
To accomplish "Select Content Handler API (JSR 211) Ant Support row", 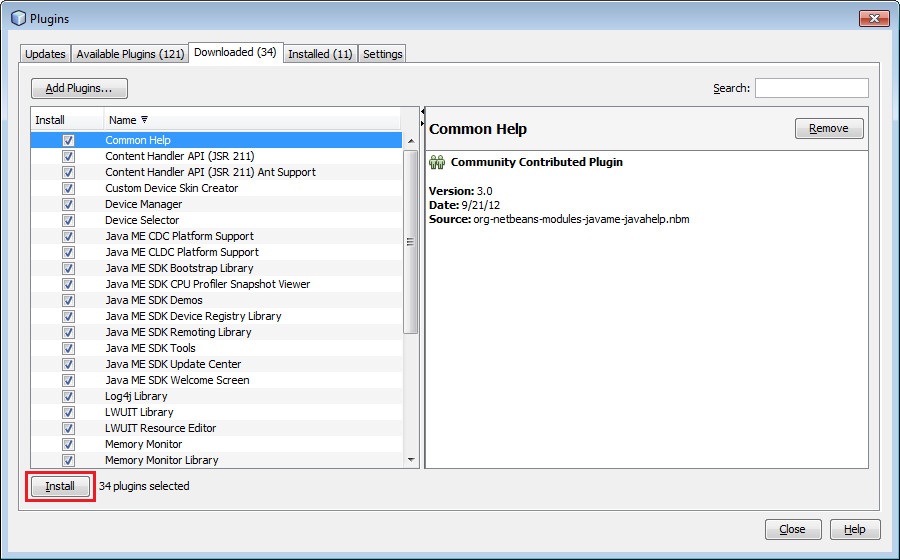I will click(x=216, y=172).
